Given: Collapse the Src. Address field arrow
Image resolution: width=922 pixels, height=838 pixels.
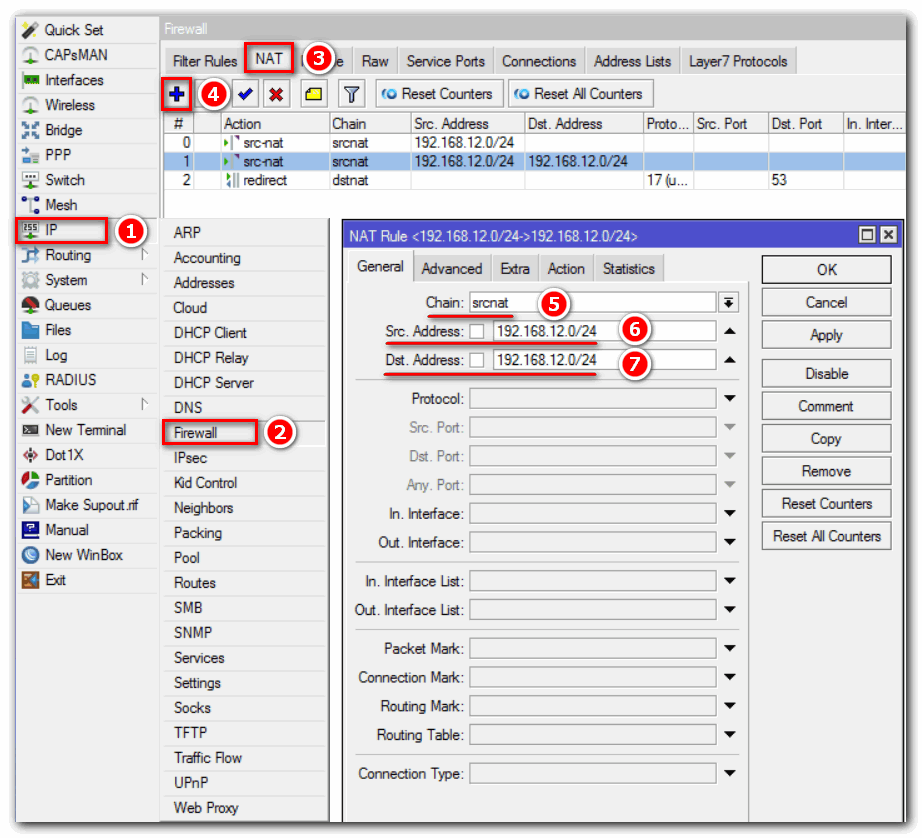Looking at the screenshot, I should (x=729, y=331).
